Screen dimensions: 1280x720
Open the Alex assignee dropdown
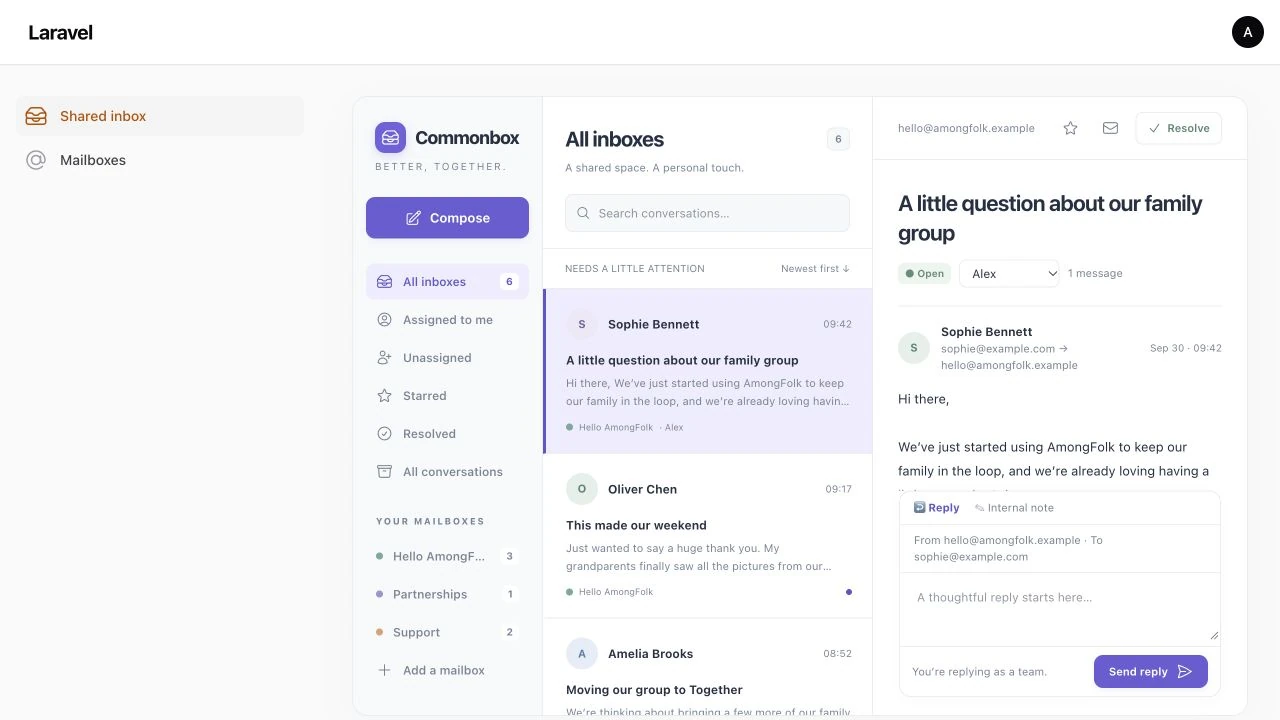1009,273
